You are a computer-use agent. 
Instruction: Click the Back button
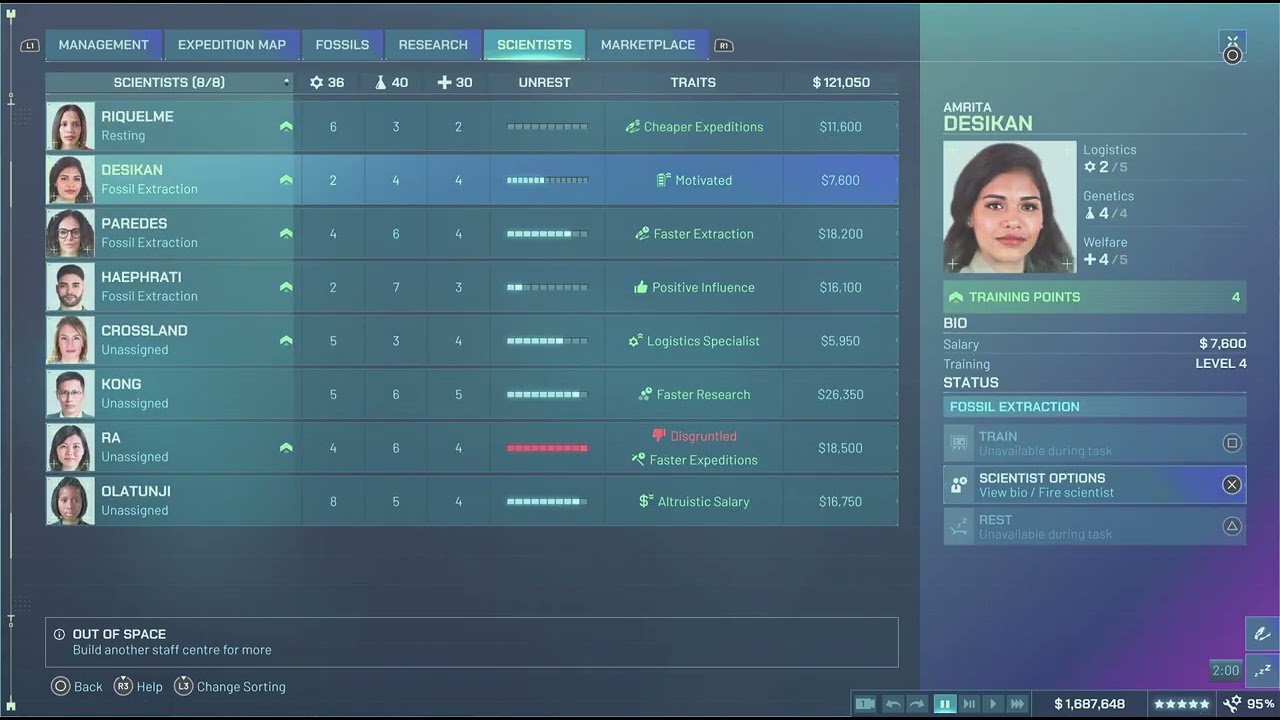point(77,686)
